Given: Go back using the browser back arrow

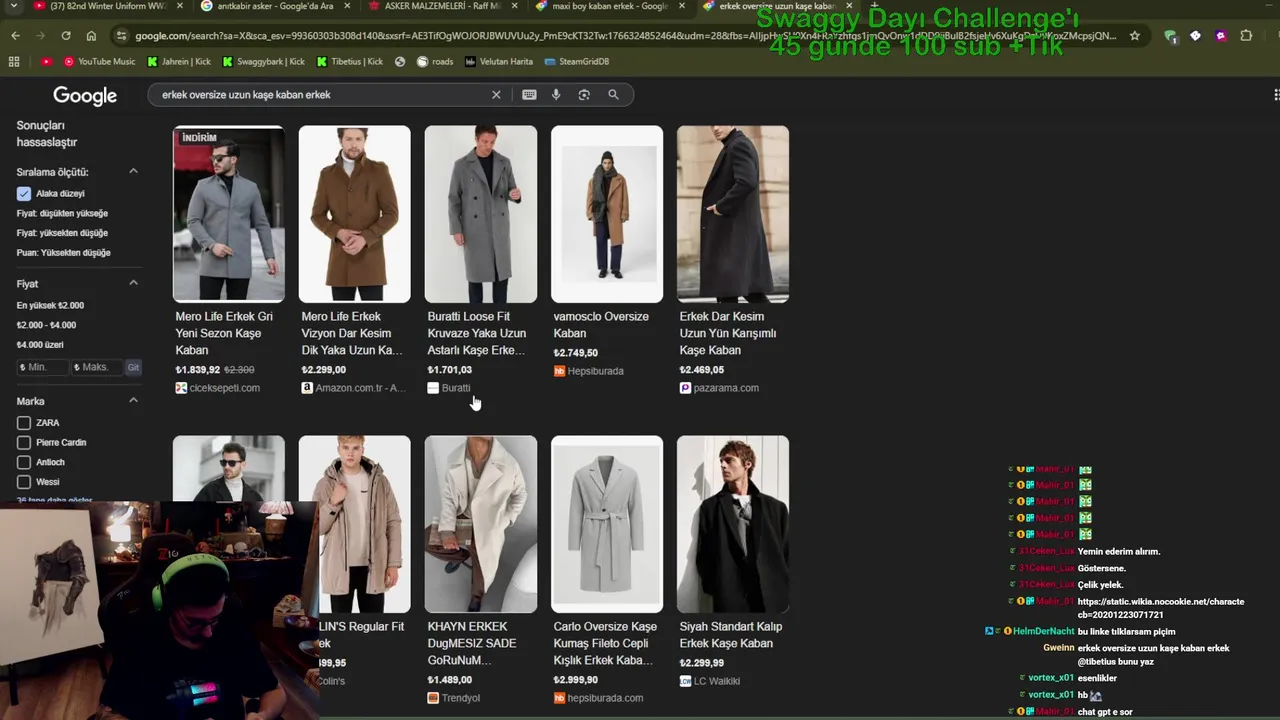Looking at the screenshot, I should [x=15, y=36].
